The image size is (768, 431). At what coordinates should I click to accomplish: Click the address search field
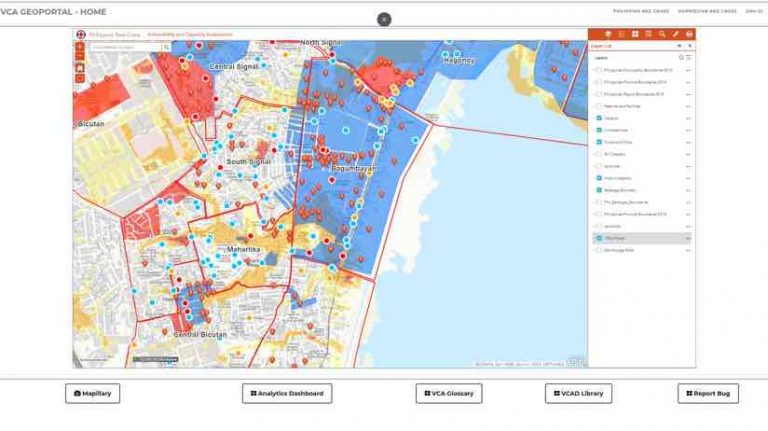(x=125, y=47)
